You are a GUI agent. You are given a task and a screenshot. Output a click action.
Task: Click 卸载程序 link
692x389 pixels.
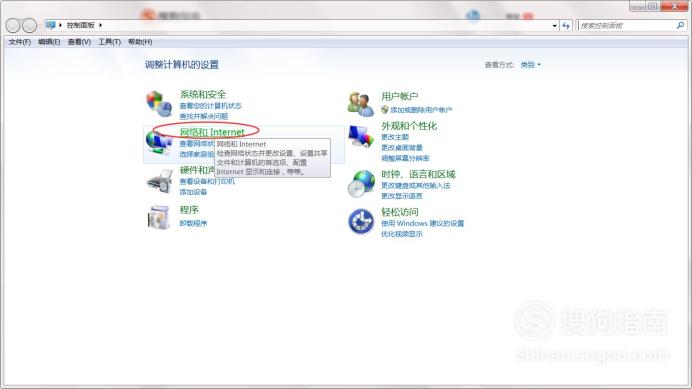pyautogui.click(x=193, y=223)
